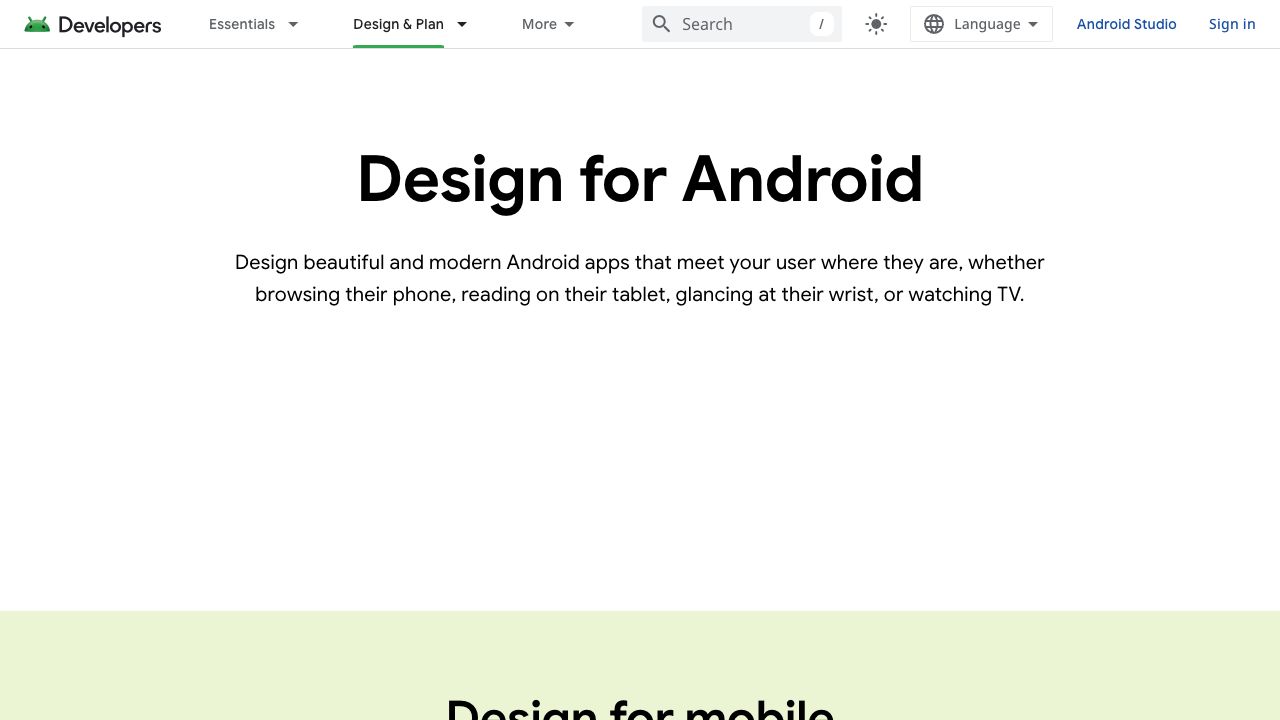Open Android Studio link
Viewport: 1280px width, 720px height.
1126,23
